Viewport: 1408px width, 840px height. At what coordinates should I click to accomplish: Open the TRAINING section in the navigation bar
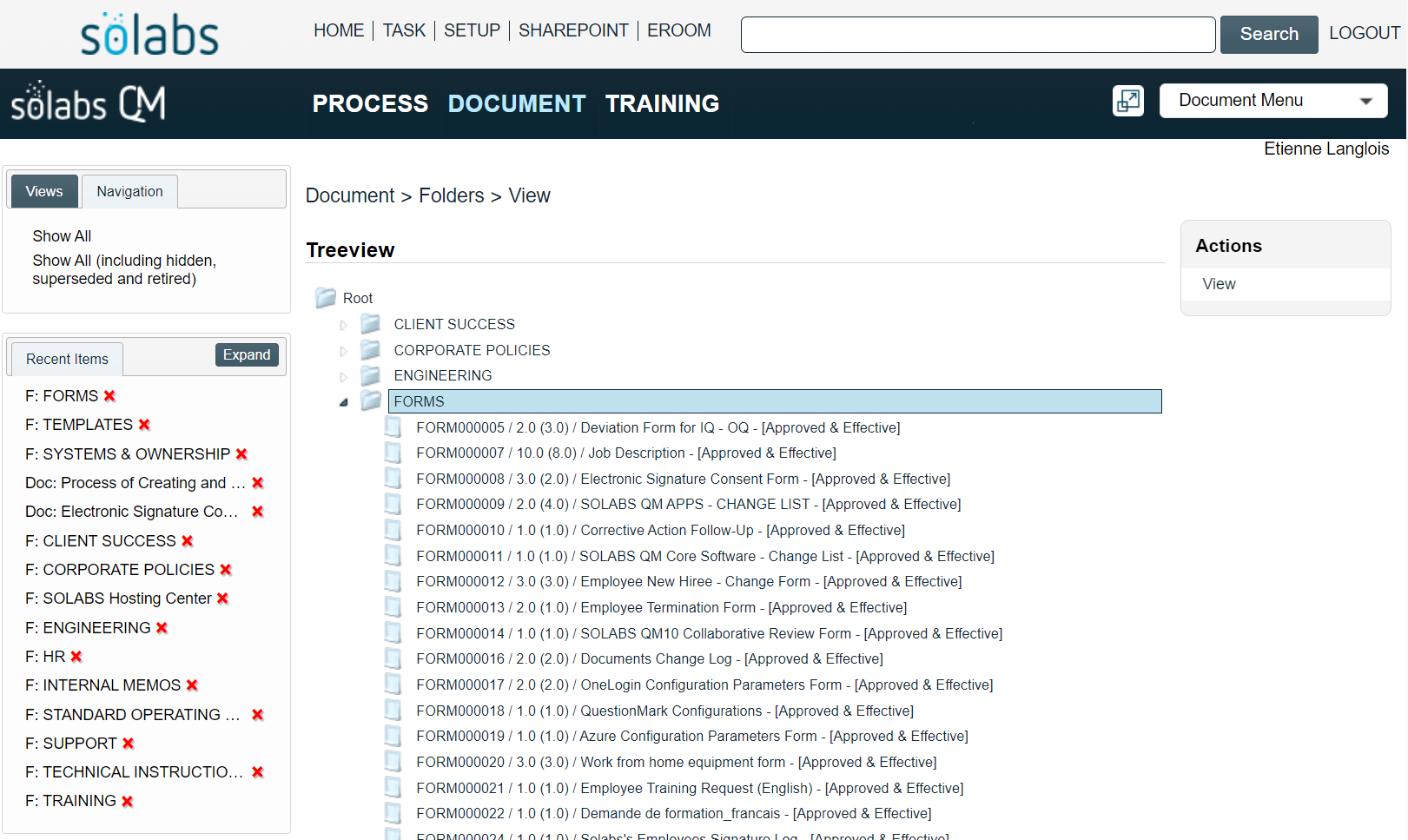coord(662,103)
